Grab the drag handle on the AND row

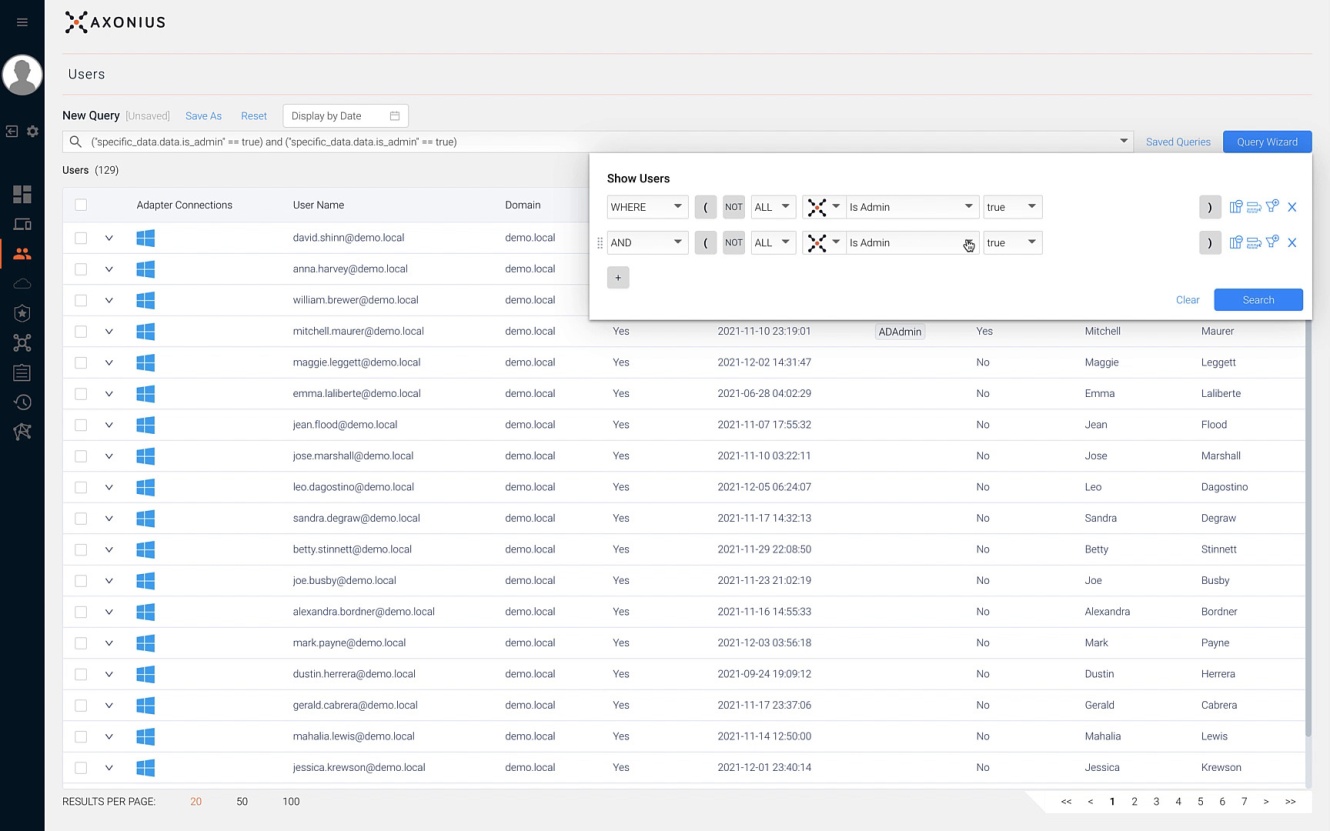point(600,243)
